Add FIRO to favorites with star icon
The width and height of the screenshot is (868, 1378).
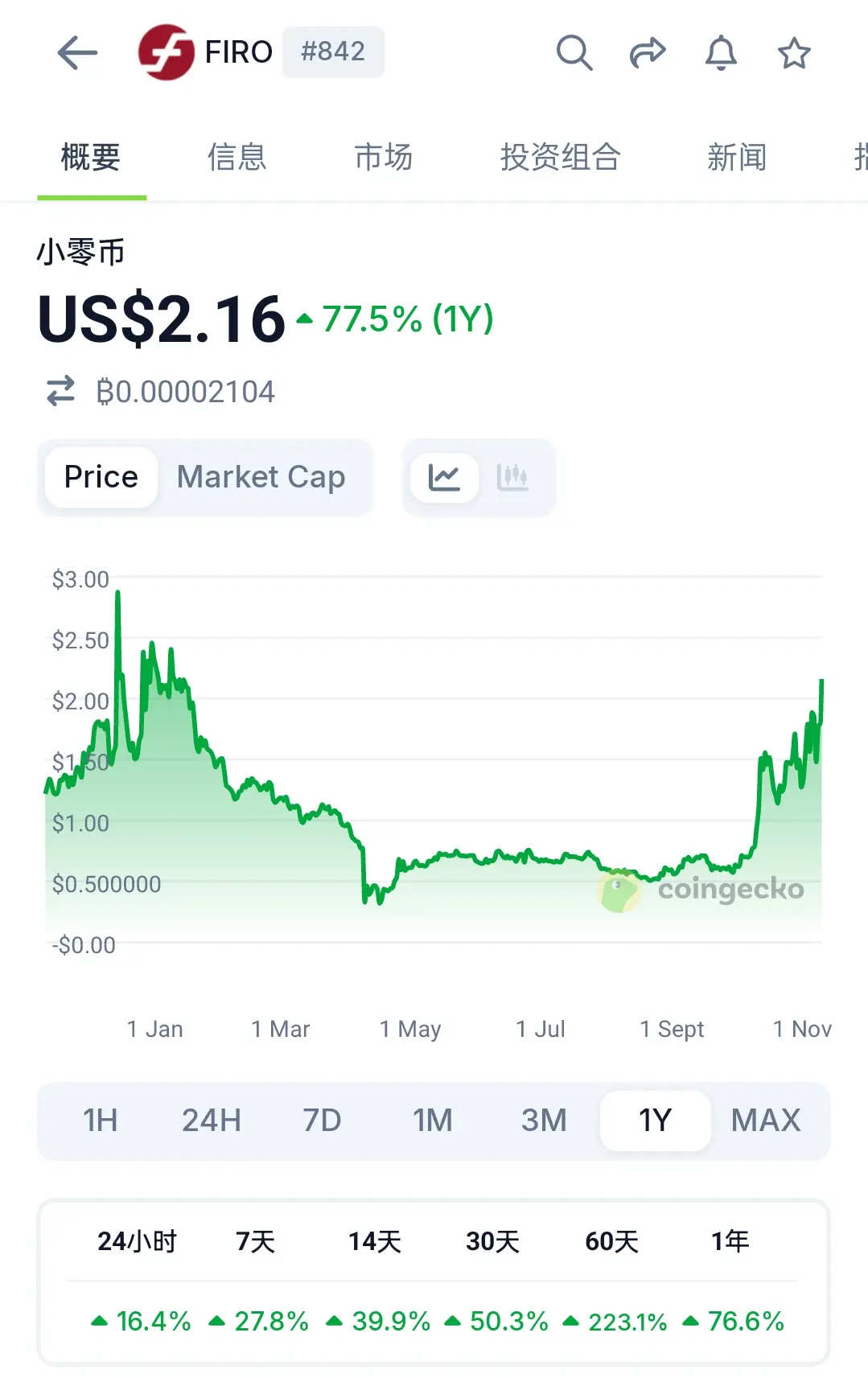click(794, 53)
